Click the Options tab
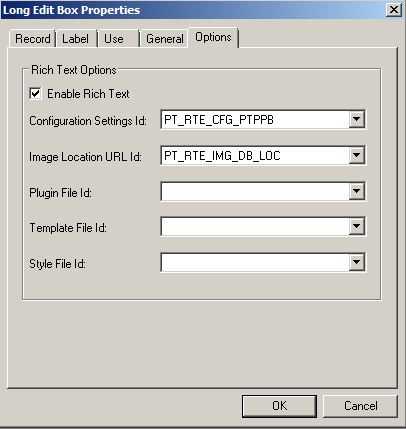406x429 pixels. [213, 37]
